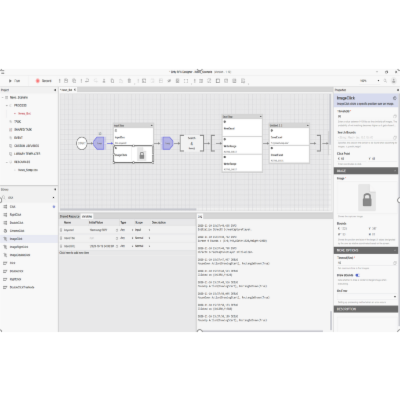Open the On Error dropdown in Properties
400x400 pixels.
point(367,296)
